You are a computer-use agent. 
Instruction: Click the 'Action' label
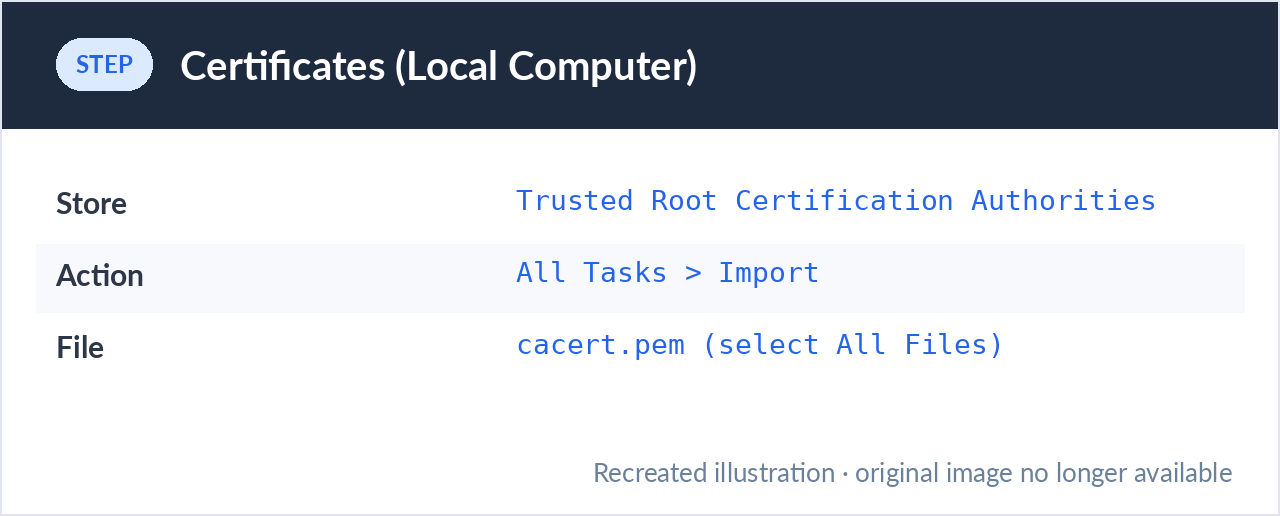pyautogui.click(x=100, y=276)
